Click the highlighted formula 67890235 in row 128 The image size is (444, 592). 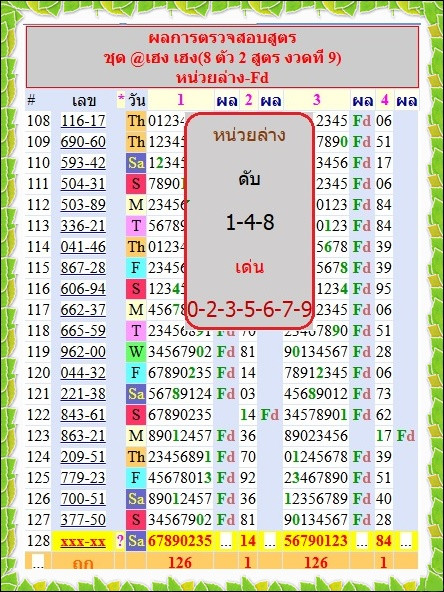180,541
